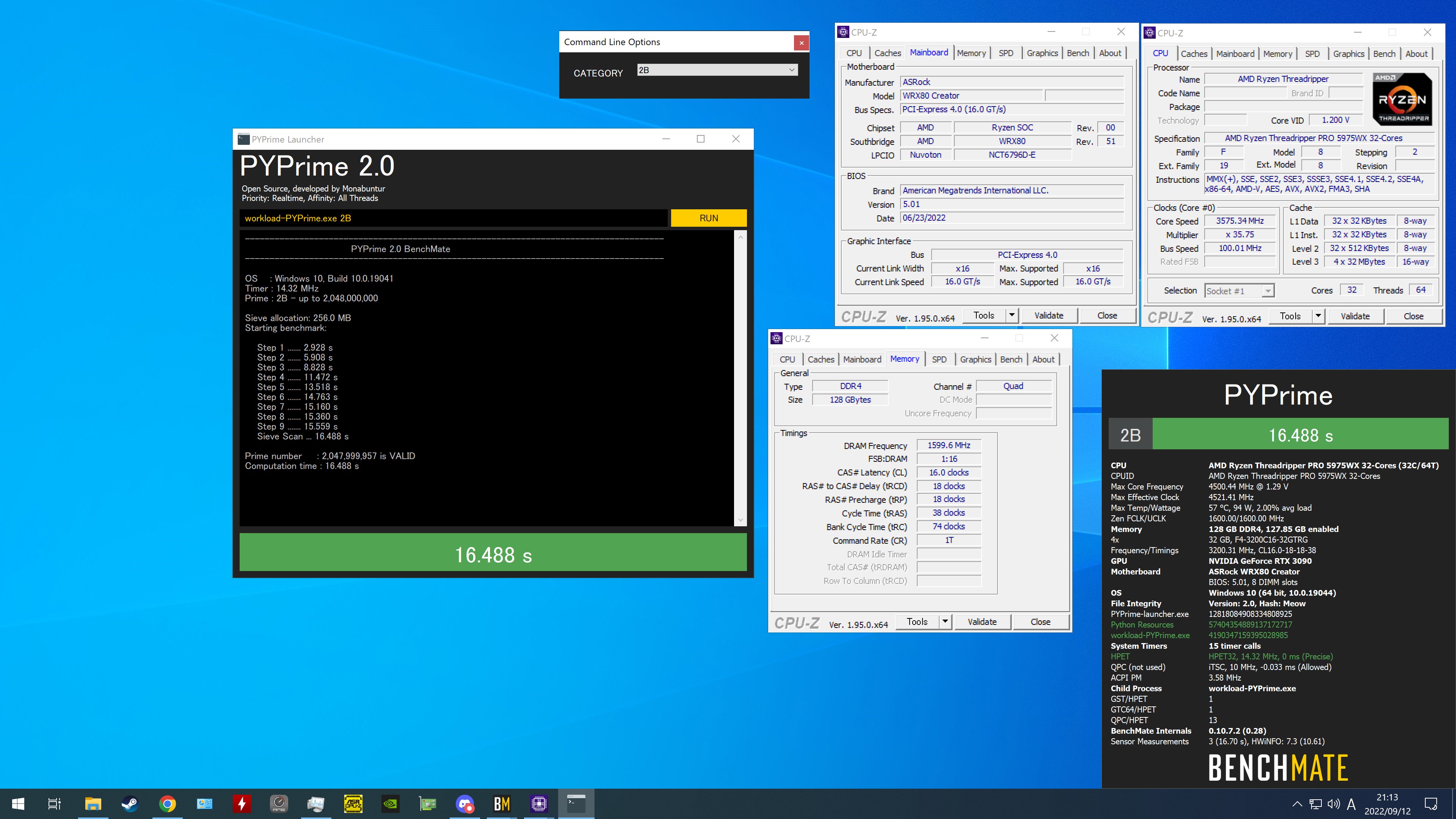Image resolution: width=1456 pixels, height=819 pixels.
Task: Click Validate in the CPU tab window
Action: pyautogui.click(x=1355, y=316)
